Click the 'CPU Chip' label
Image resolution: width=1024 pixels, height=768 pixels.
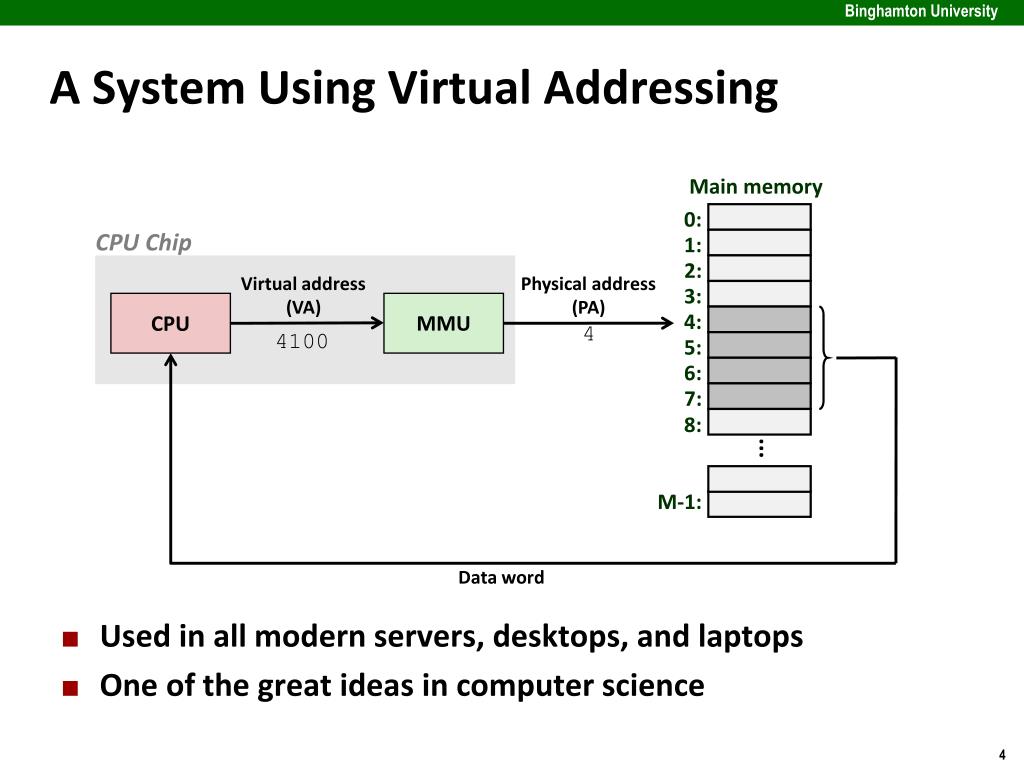click(x=143, y=242)
